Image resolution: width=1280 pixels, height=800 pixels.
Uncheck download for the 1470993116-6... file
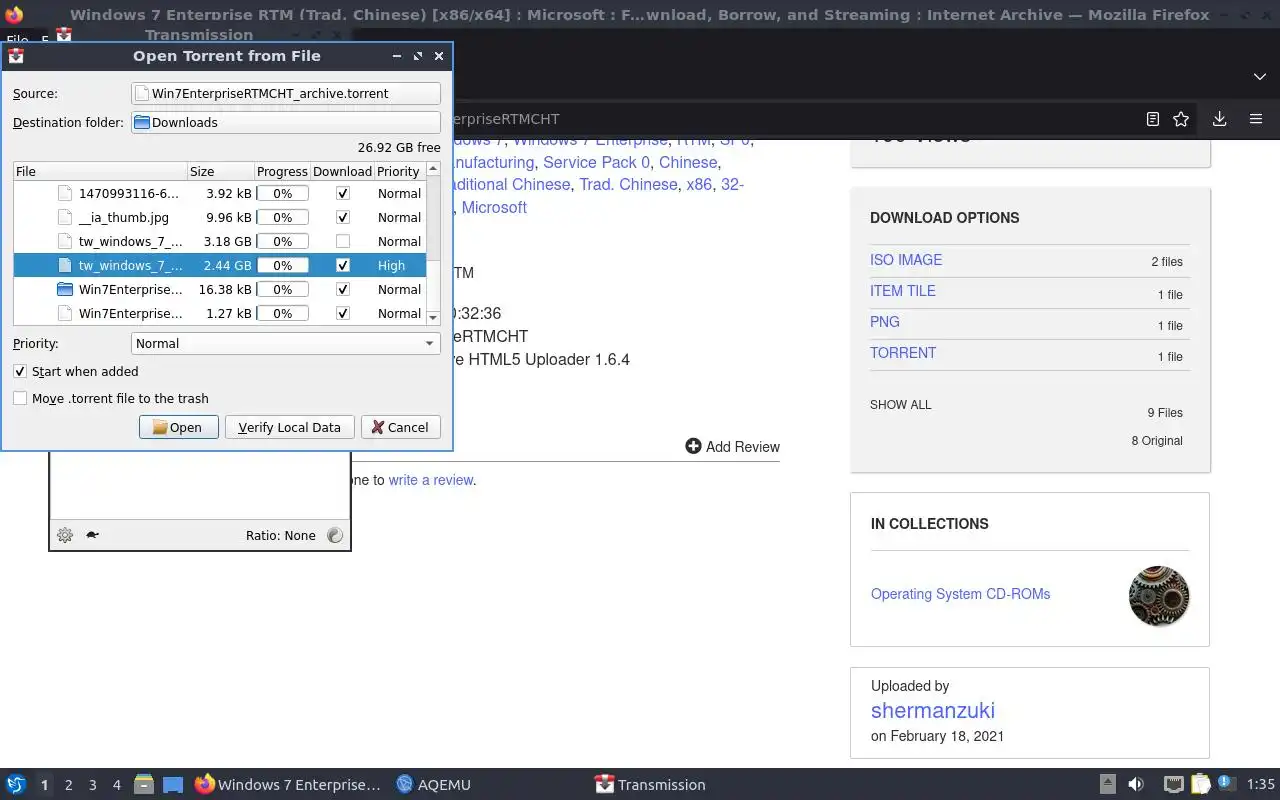click(343, 193)
